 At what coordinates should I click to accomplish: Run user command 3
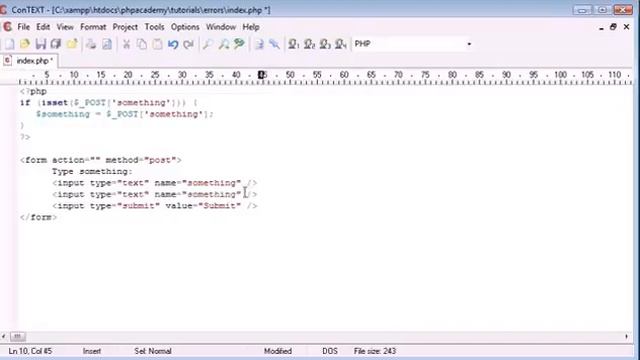[325, 44]
